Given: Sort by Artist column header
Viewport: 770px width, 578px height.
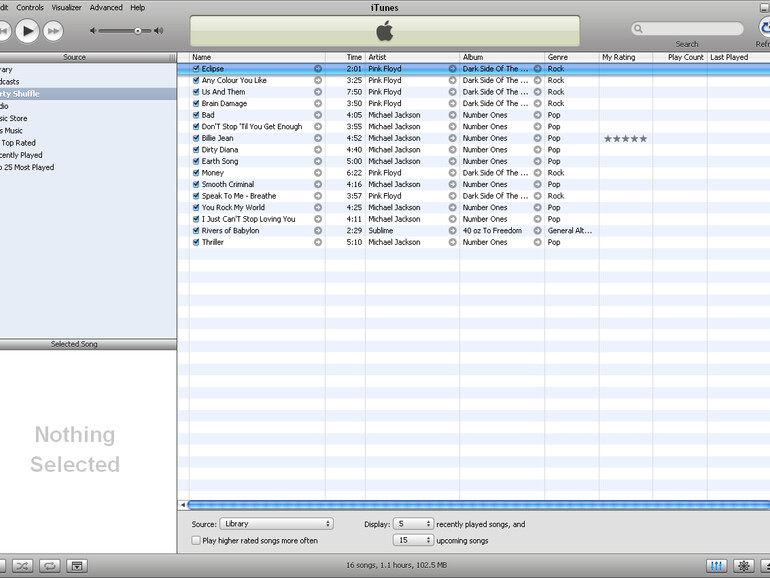Looking at the screenshot, I should point(412,57).
